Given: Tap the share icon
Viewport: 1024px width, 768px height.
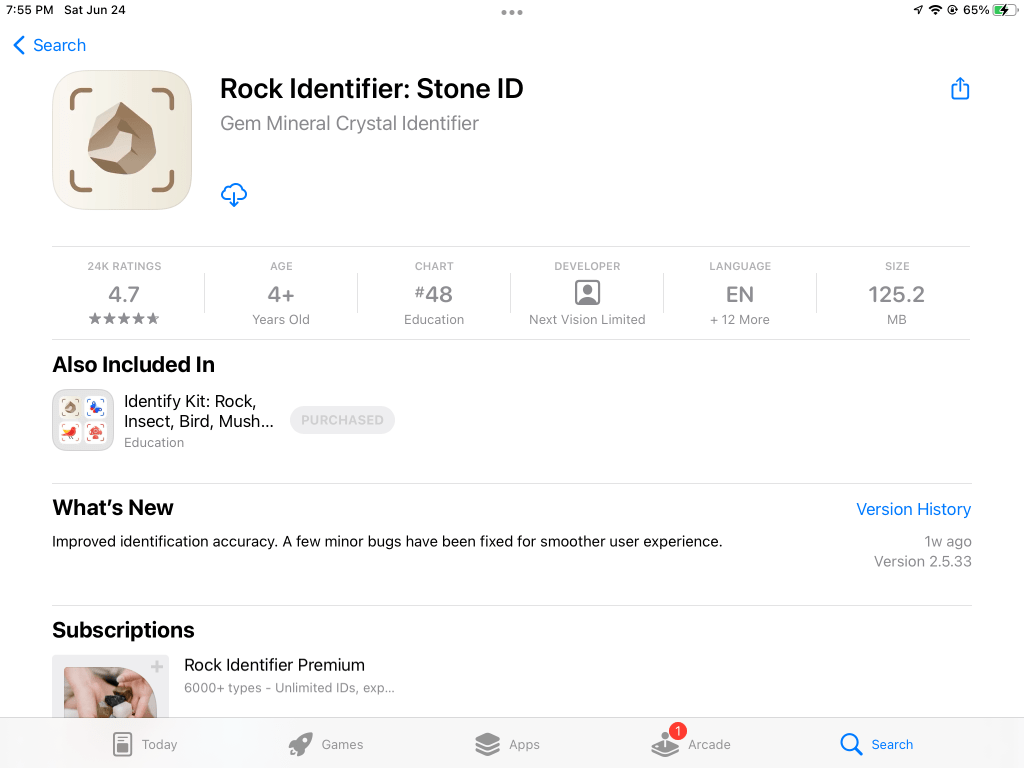Looking at the screenshot, I should (960, 89).
